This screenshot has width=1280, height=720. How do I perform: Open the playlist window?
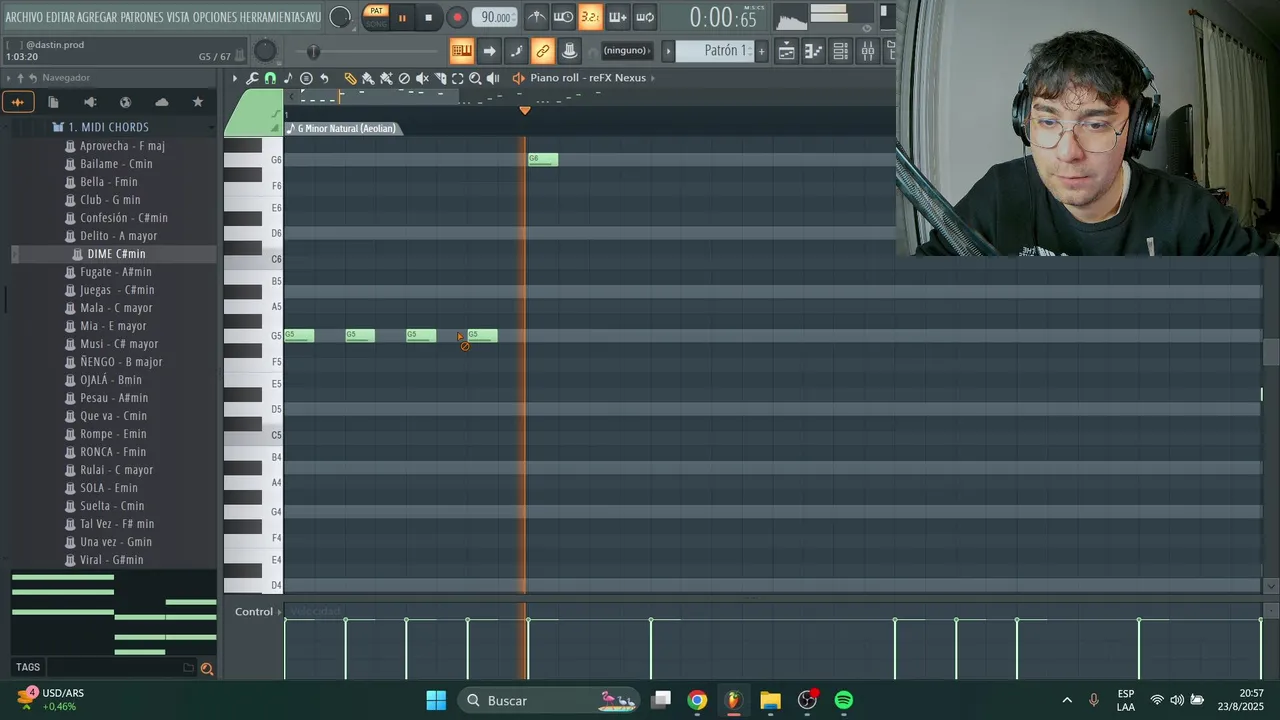point(787,51)
